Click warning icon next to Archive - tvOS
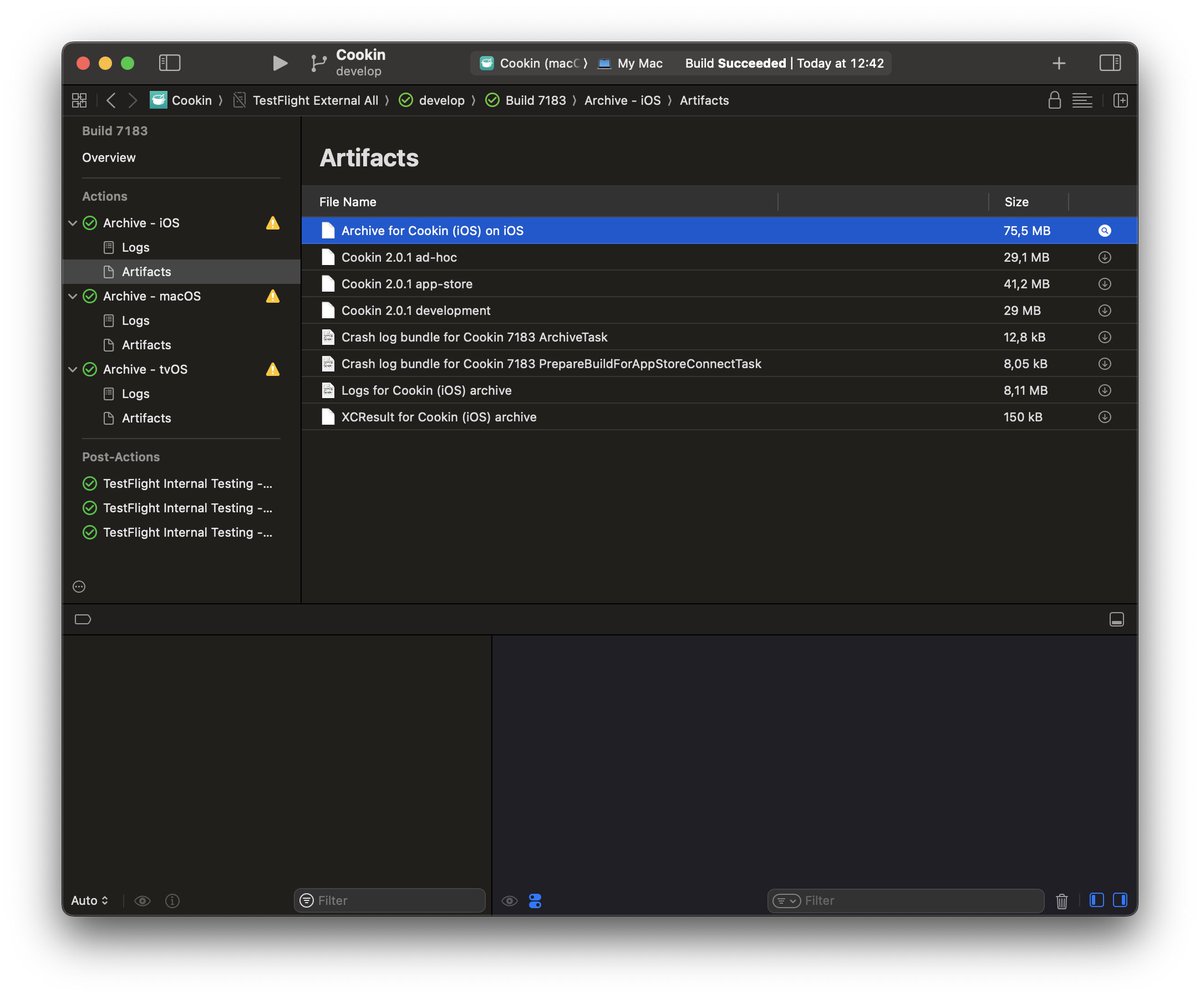Screen dimensions: 1200x998 (x=272, y=369)
